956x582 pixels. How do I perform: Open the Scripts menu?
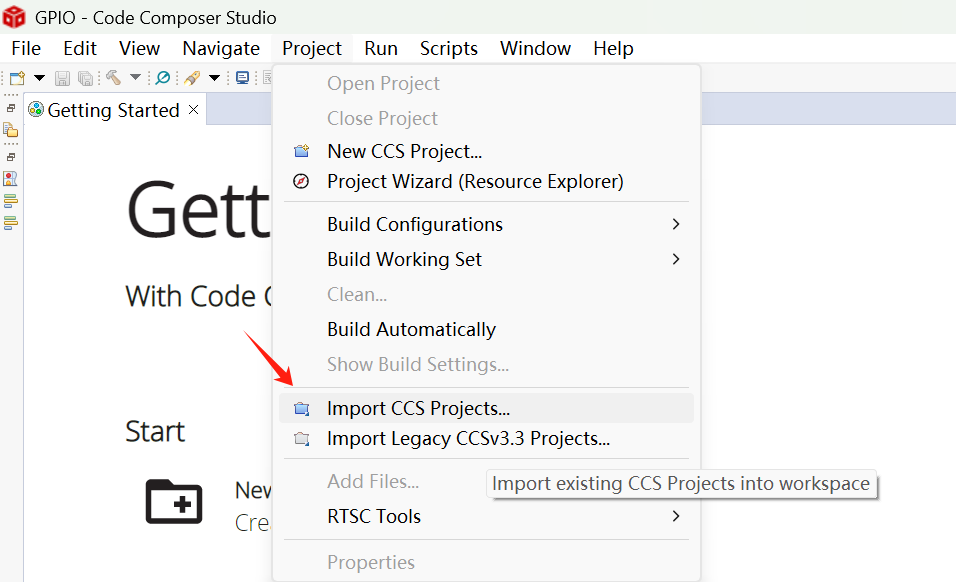448,48
